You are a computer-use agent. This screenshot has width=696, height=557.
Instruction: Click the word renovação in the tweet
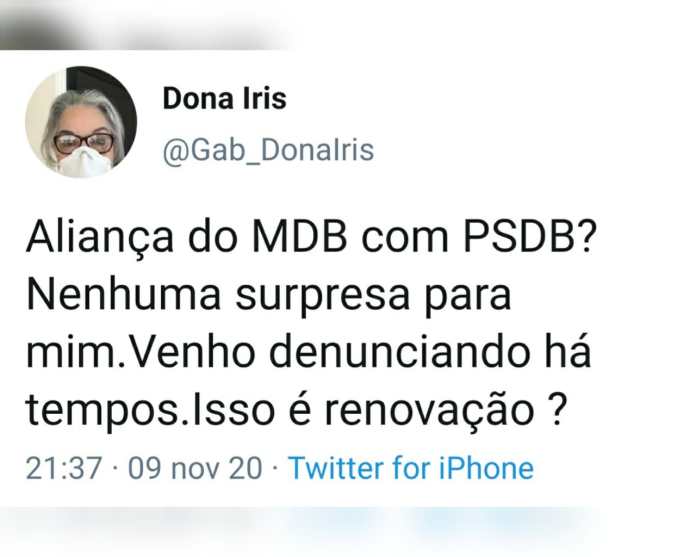pyautogui.click(x=429, y=411)
